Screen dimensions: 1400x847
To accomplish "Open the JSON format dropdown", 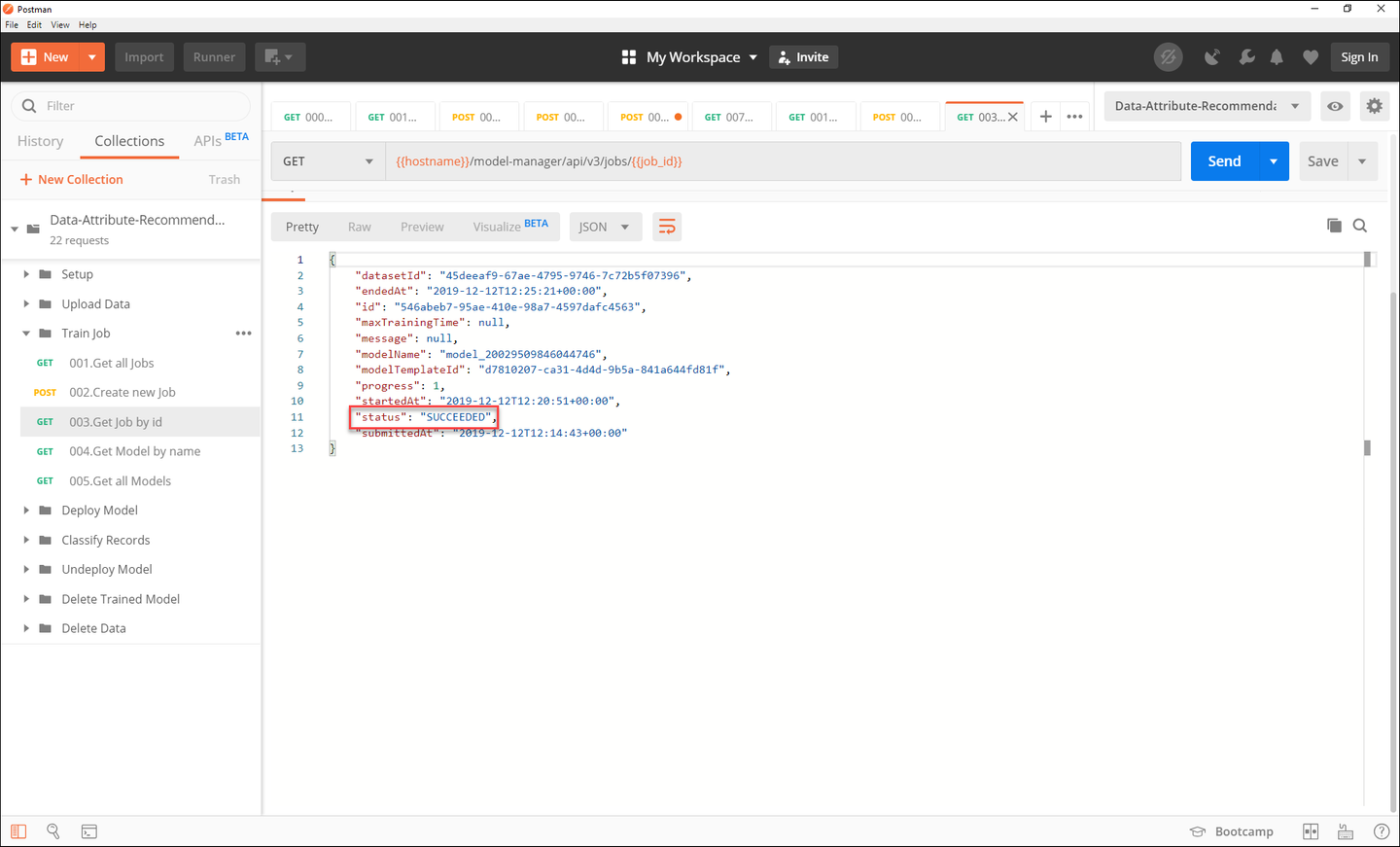I will click(x=604, y=227).
